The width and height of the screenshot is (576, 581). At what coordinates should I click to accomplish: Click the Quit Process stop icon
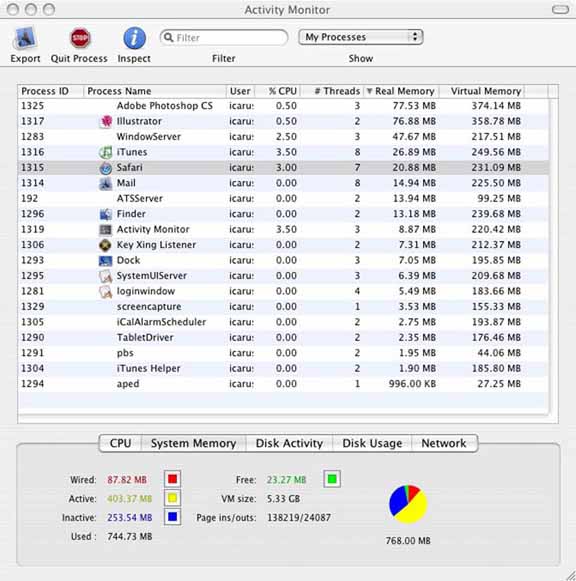pos(80,38)
